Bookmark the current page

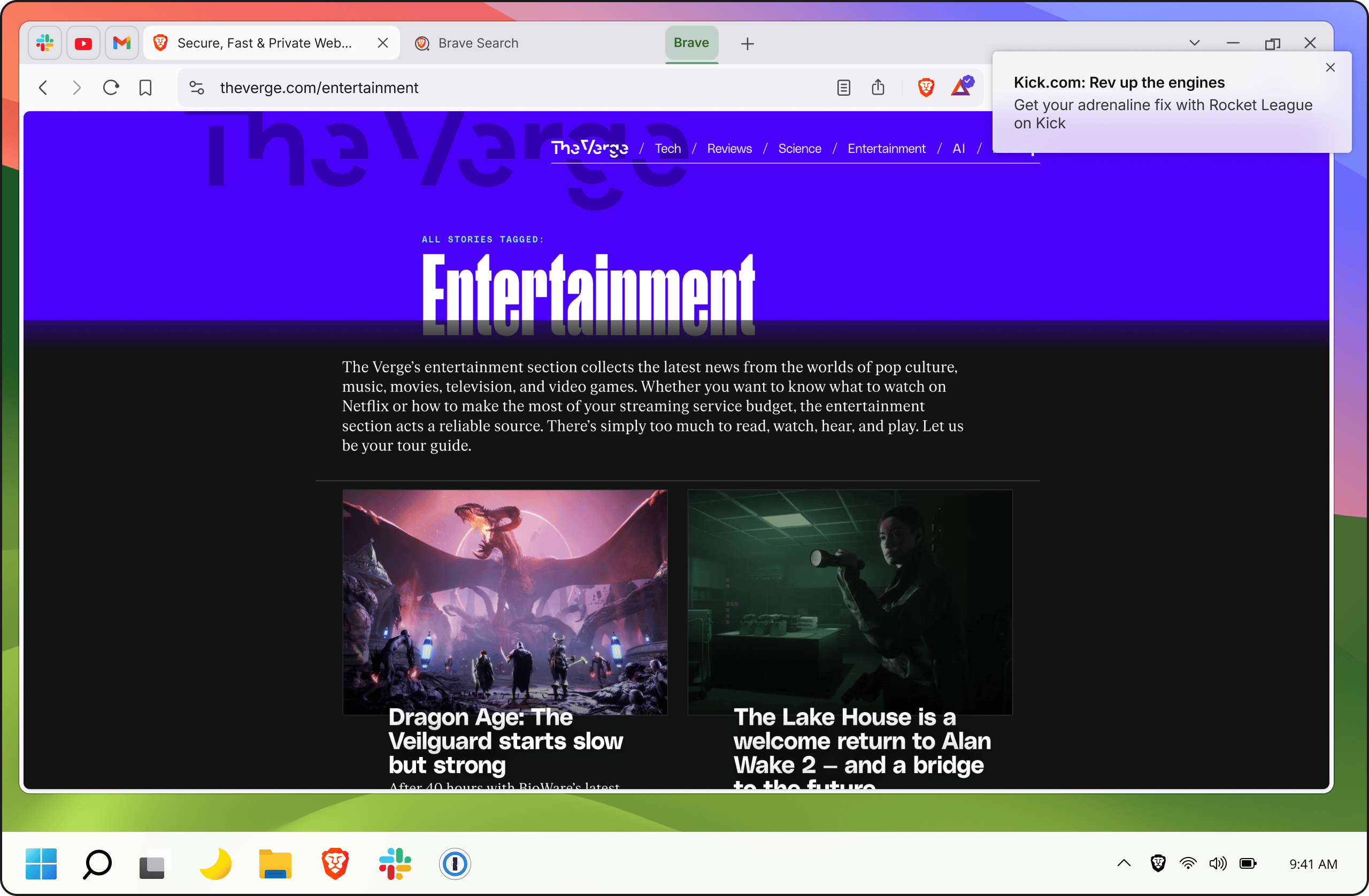145,88
